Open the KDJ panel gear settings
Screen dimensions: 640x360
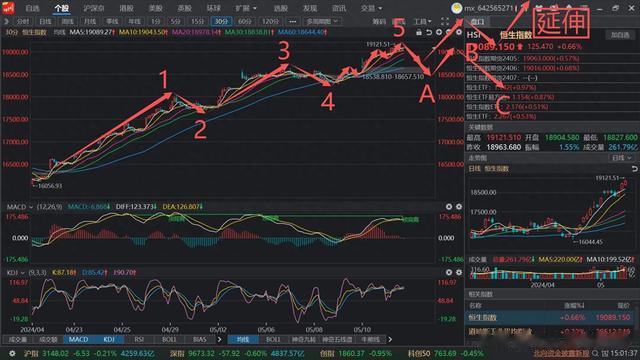(x=459, y=272)
